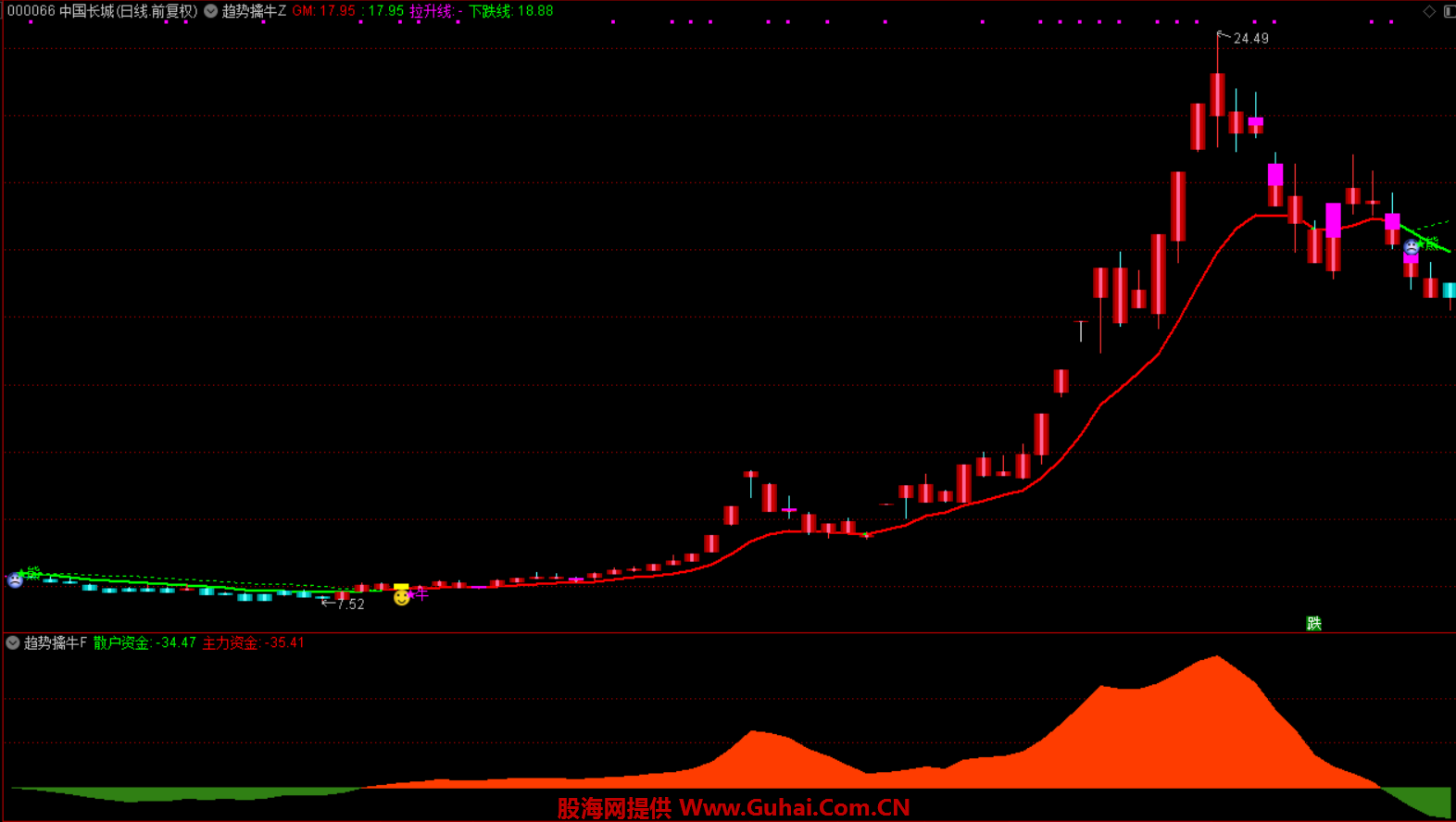
Task: Click the 趋势擒牛Z indicator name
Action: (x=254, y=11)
